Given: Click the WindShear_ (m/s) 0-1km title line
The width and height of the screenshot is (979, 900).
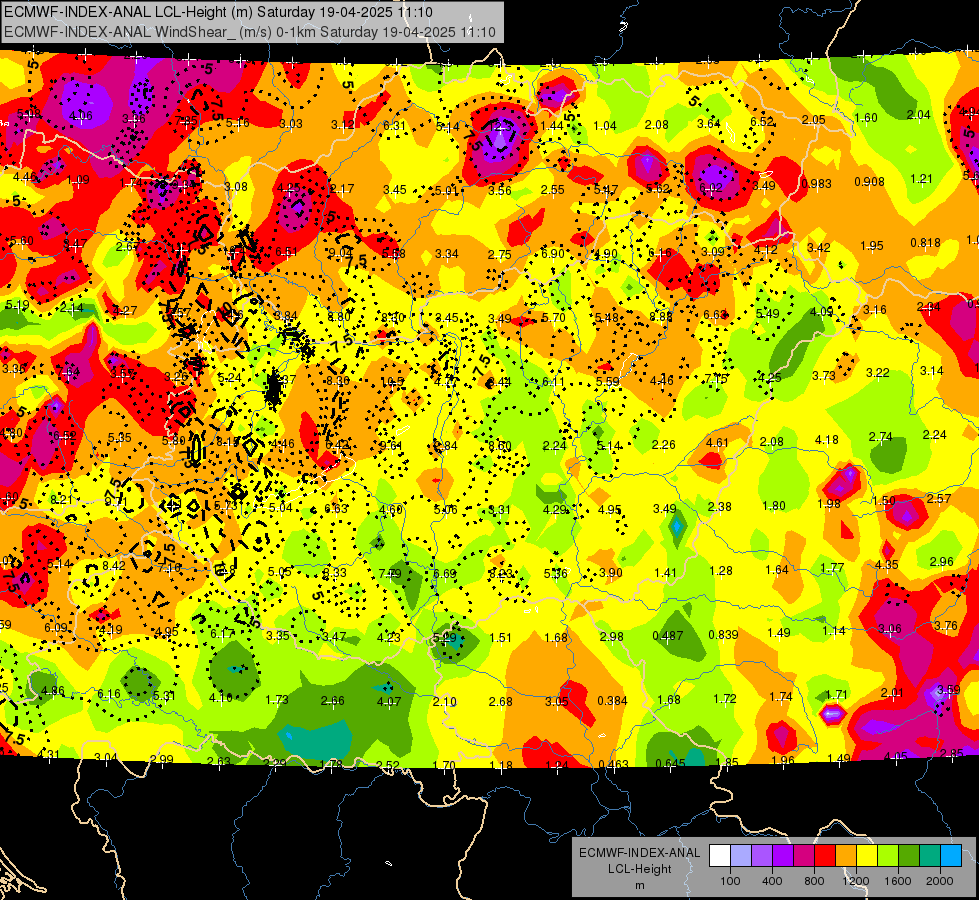Looking at the screenshot, I should [250, 32].
